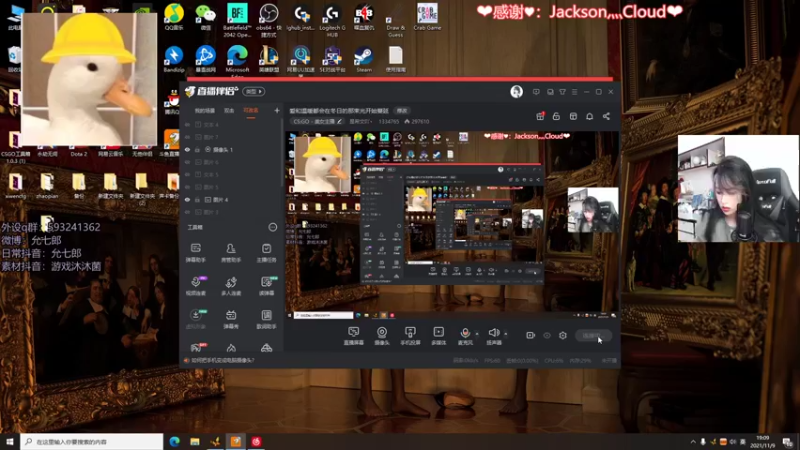Select the orange highlighted scene tab
This screenshot has height=450, width=800.
[x=251, y=110]
